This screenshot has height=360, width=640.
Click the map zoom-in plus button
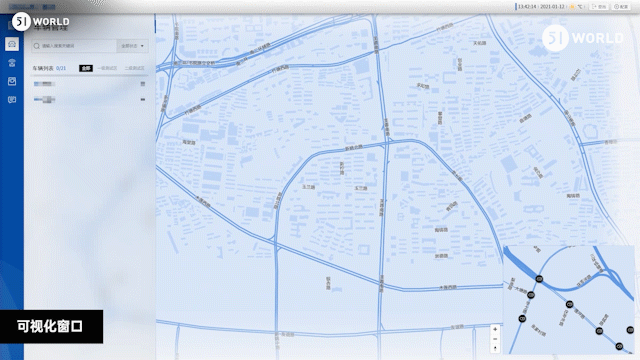click(x=495, y=329)
